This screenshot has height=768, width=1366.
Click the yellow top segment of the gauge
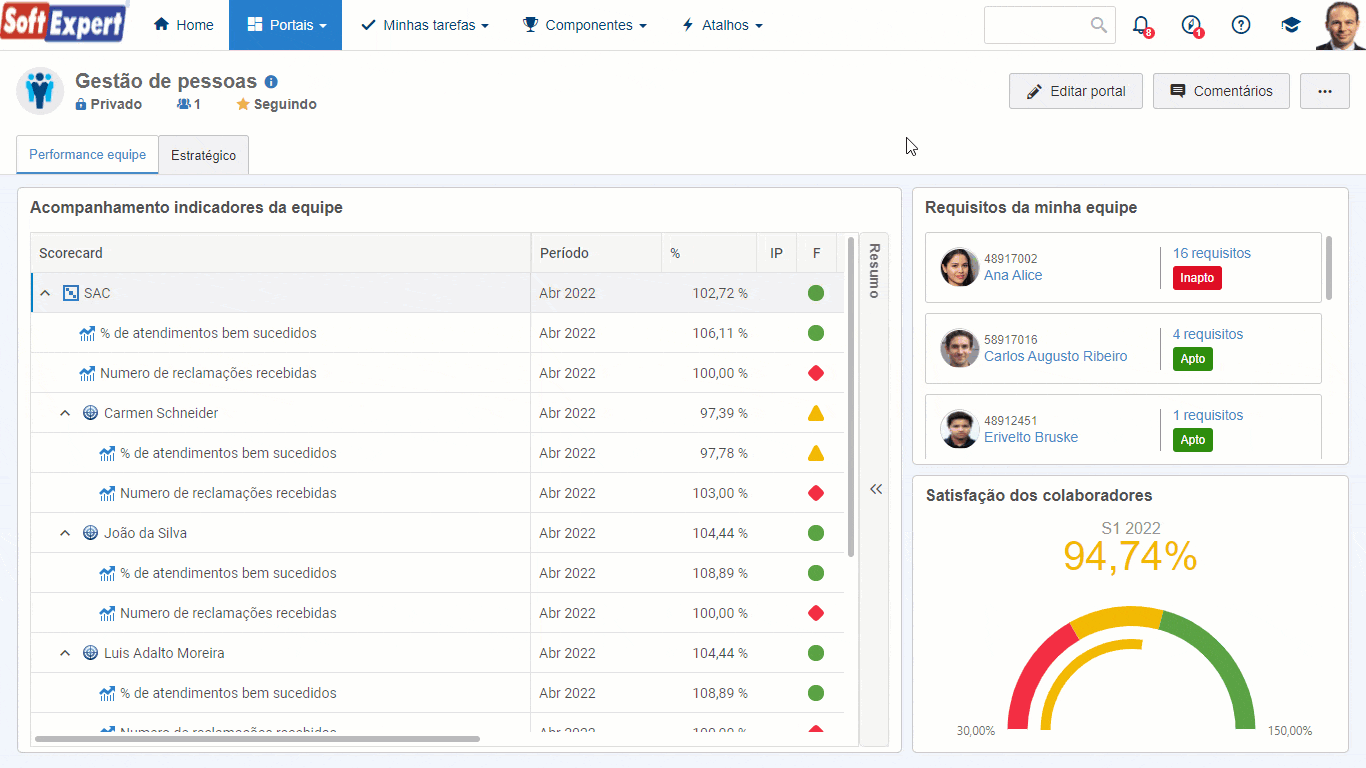point(1116,619)
